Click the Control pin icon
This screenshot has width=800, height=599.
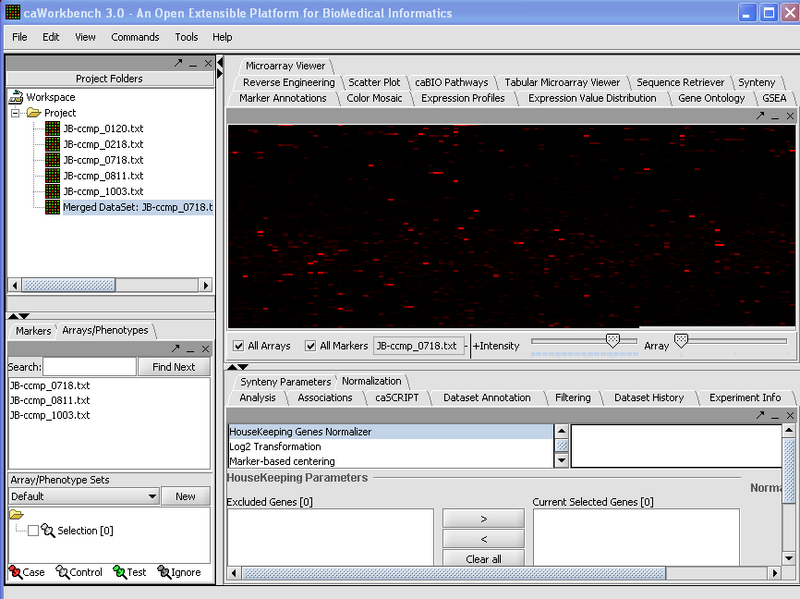tap(62, 573)
